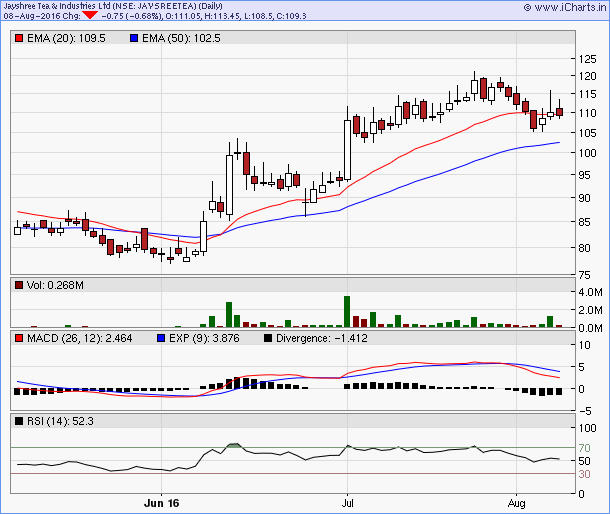Click the 90 price axis label
The height and width of the screenshot is (514, 610).
pyautogui.click(x=584, y=198)
